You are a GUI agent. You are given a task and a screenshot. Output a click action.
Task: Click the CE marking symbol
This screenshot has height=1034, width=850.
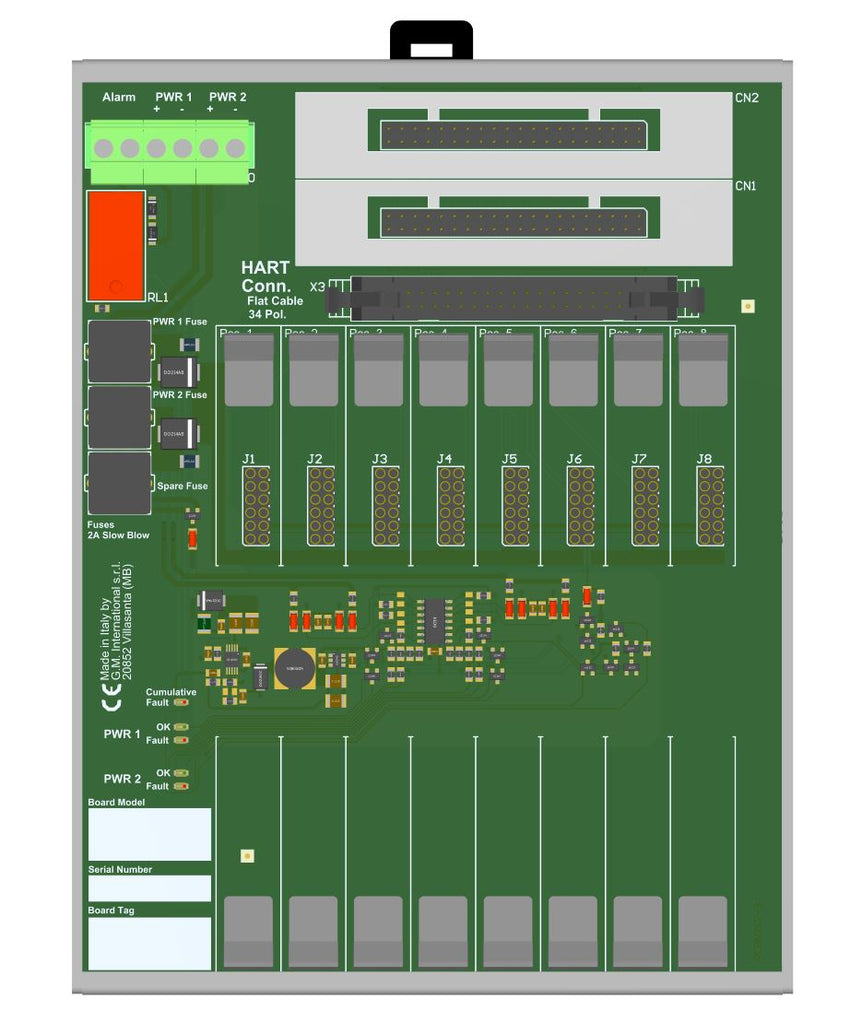pyautogui.click(x=114, y=700)
